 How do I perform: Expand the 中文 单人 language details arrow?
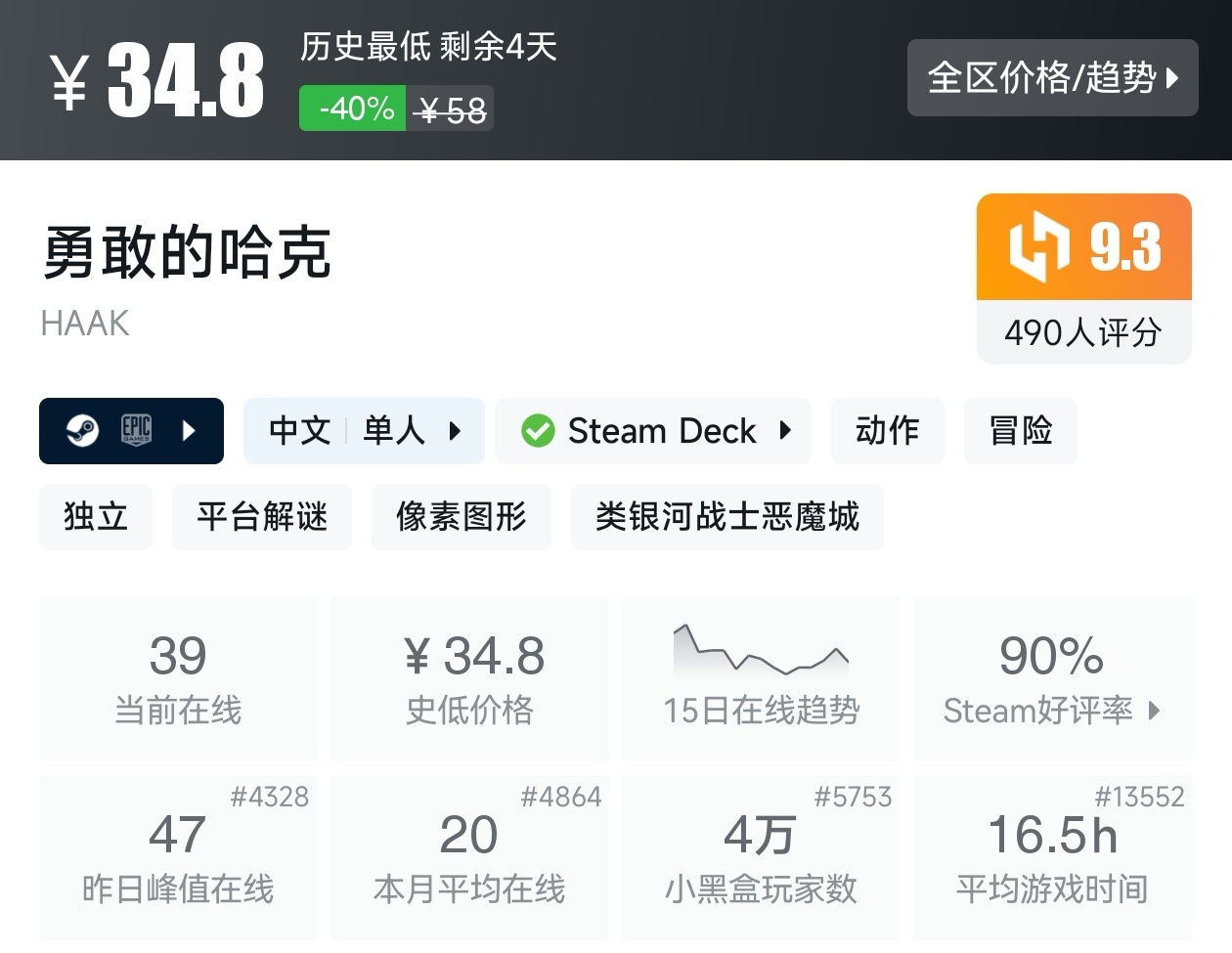455,430
